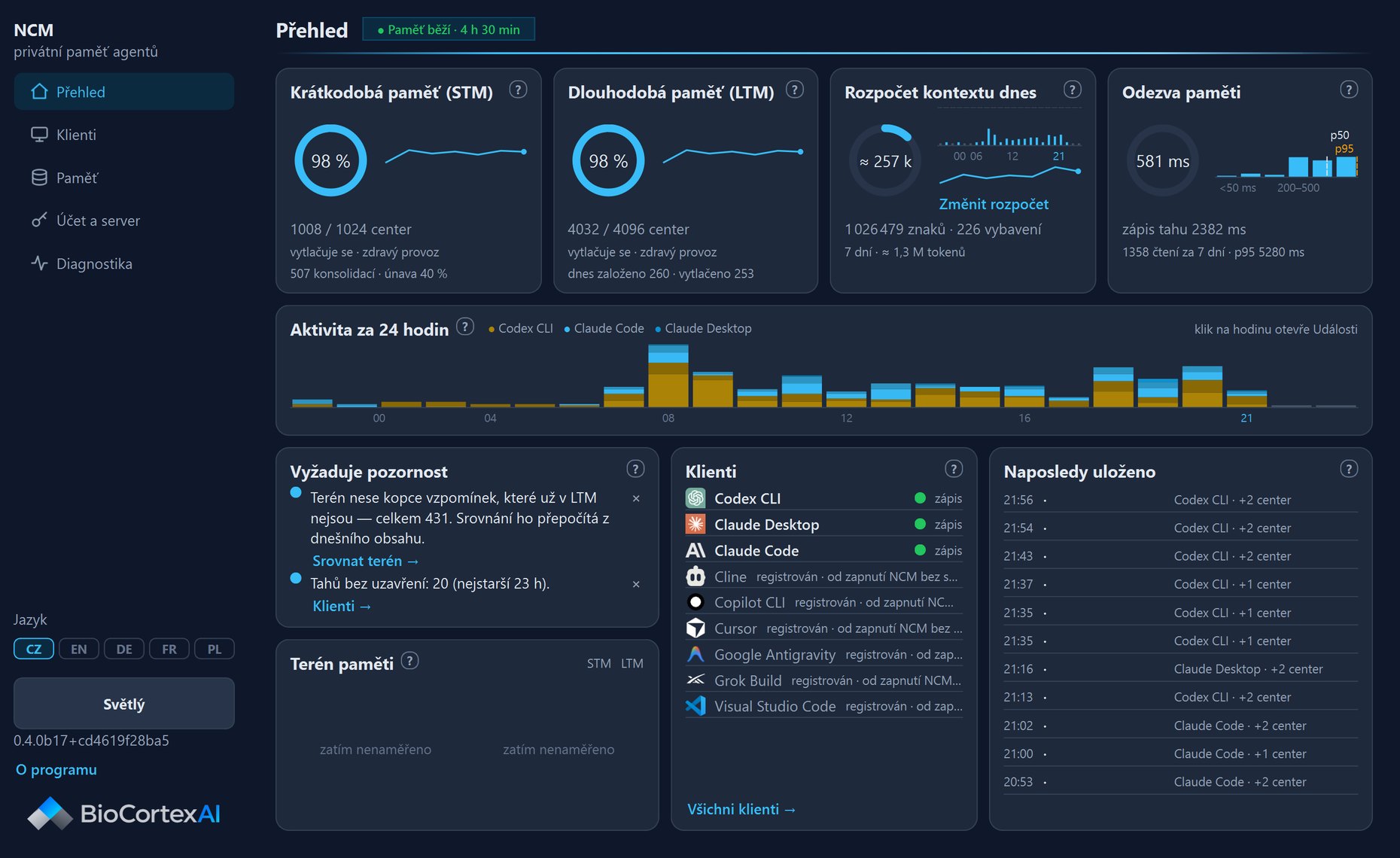Follow Srovnat terén link
1400x858 pixels.
366,561
